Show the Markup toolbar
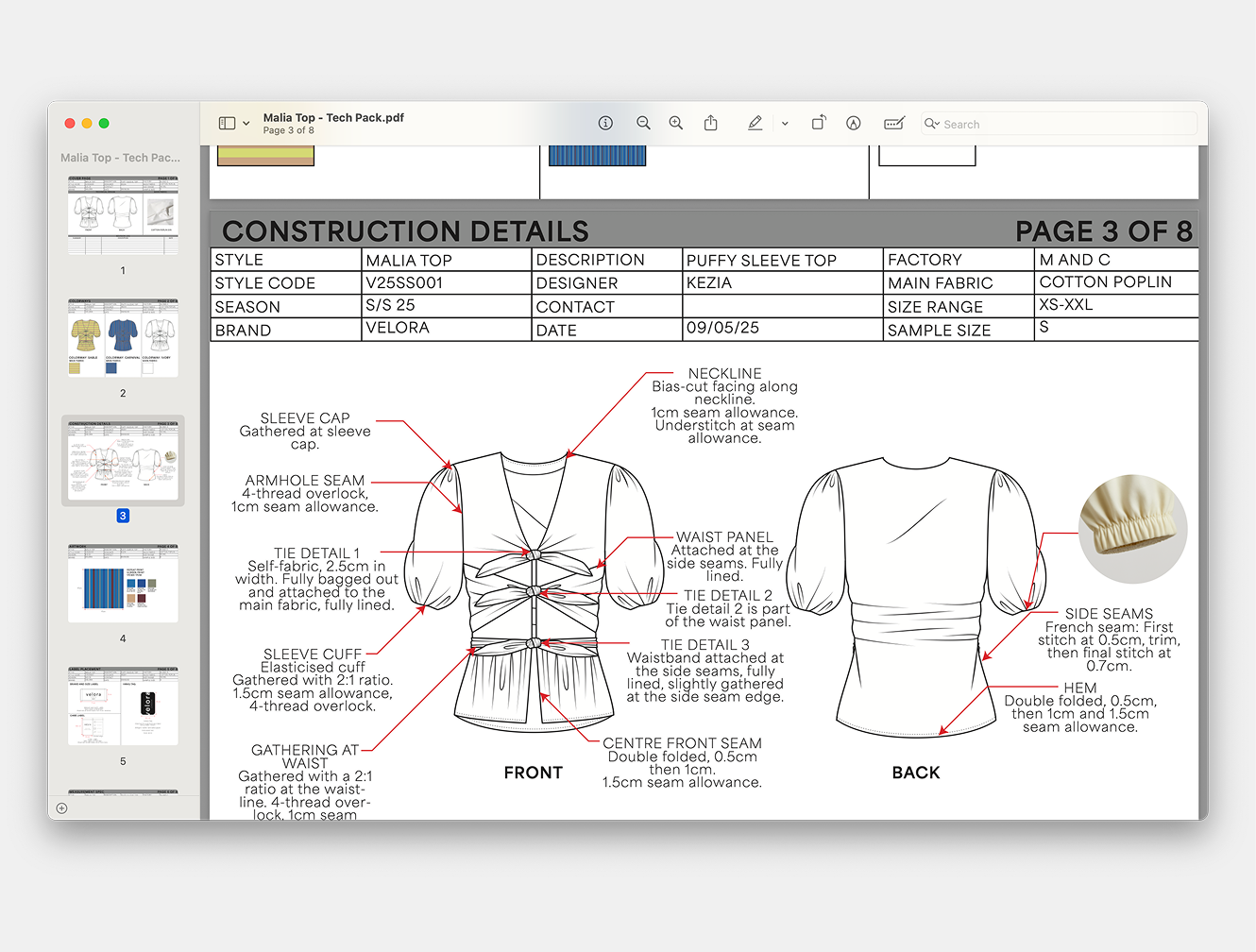The width and height of the screenshot is (1256, 952). (x=854, y=124)
